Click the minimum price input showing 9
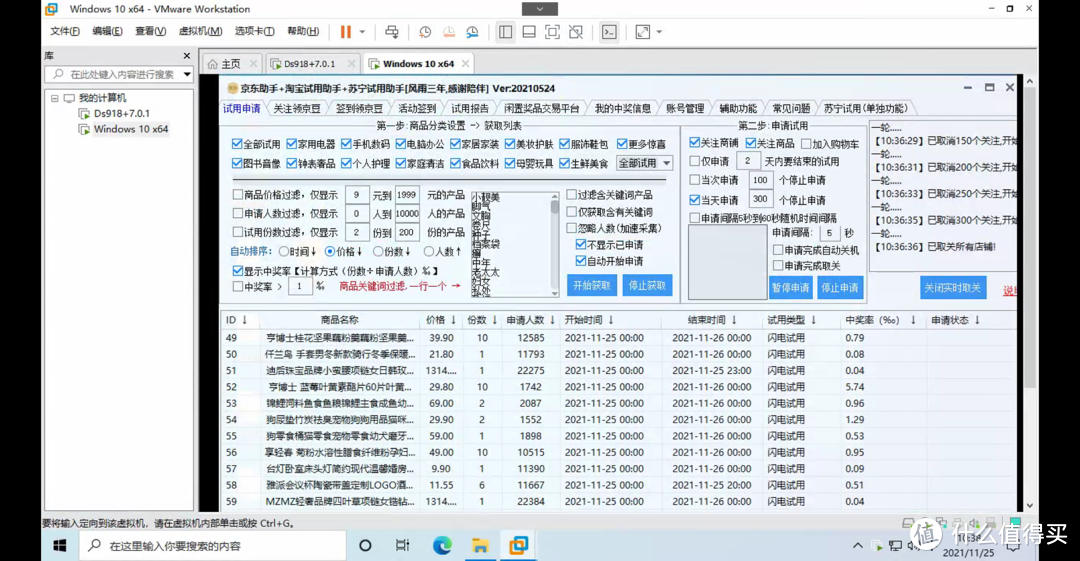This screenshot has width=1080, height=561. [x=357, y=195]
